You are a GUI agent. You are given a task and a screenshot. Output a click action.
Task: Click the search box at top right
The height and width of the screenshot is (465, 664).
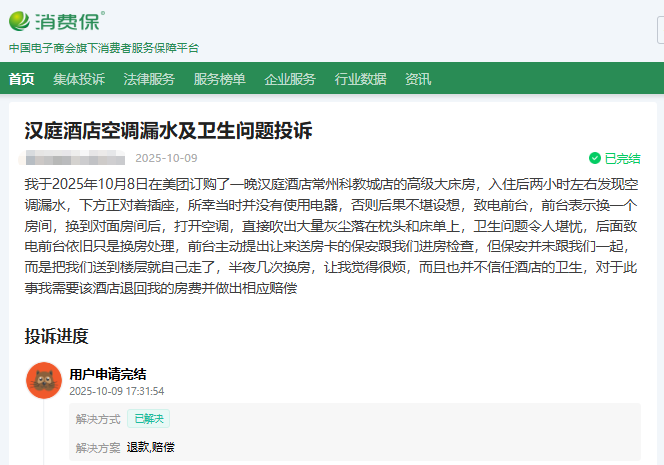point(660,31)
